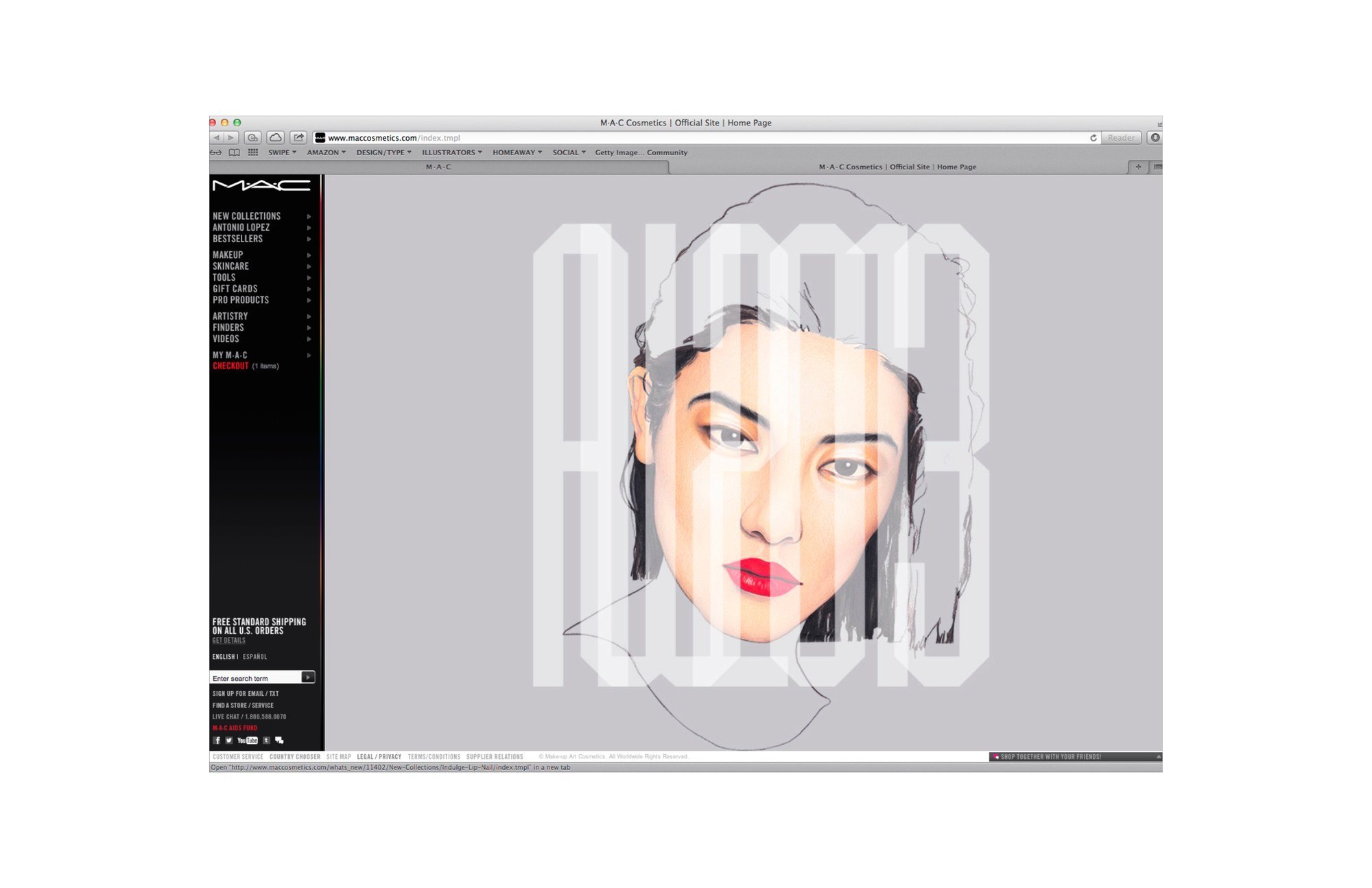Screen dimensions: 1372x888
Task: Expand the Antonio Lopez submenu arrow
Action: pos(309,228)
